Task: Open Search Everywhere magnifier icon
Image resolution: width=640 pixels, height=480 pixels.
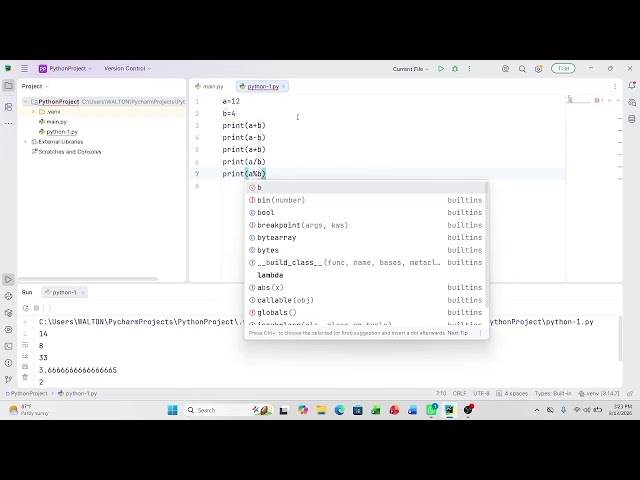Action: point(522,69)
